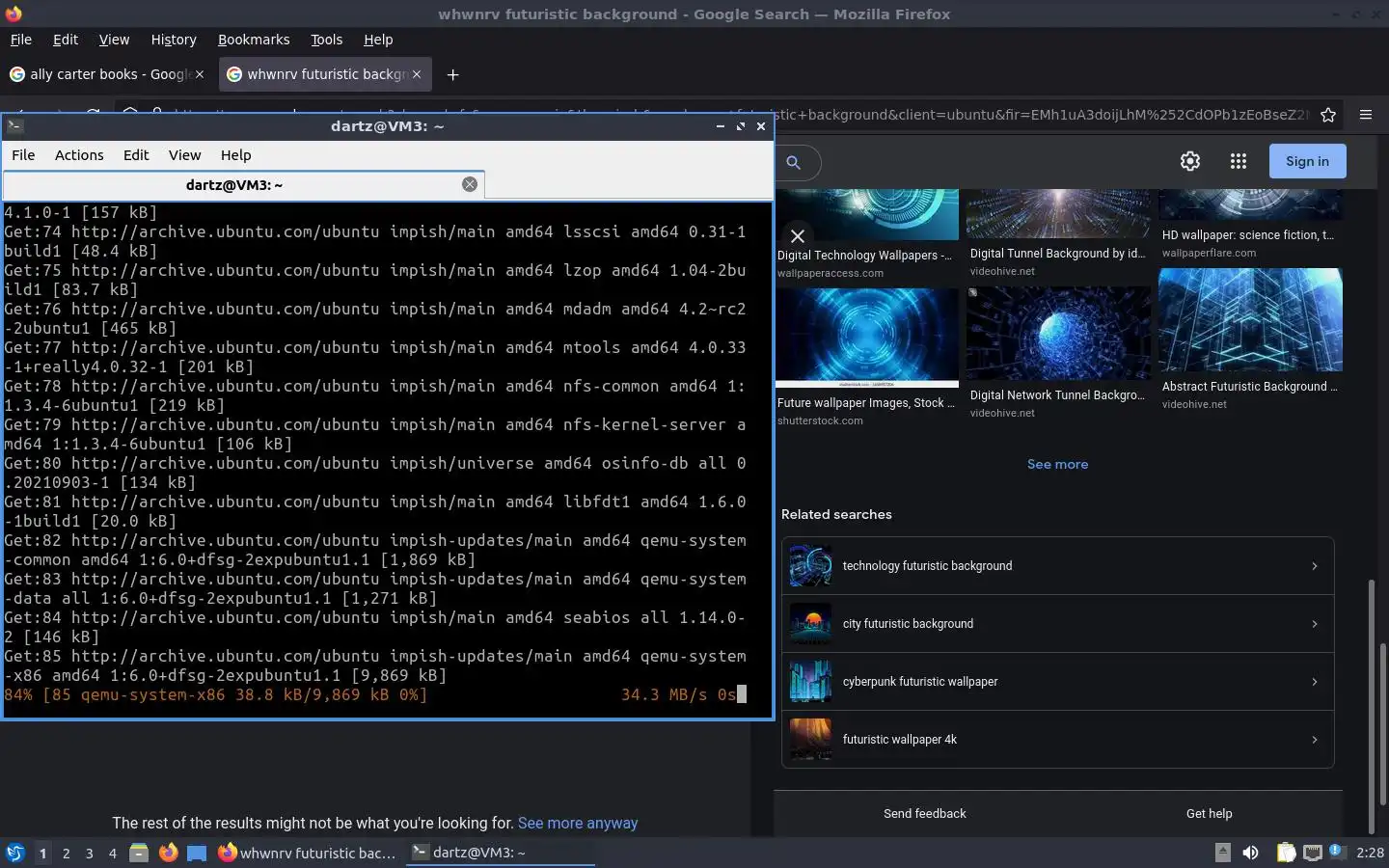Open related search technology futuristic background

1058,566
